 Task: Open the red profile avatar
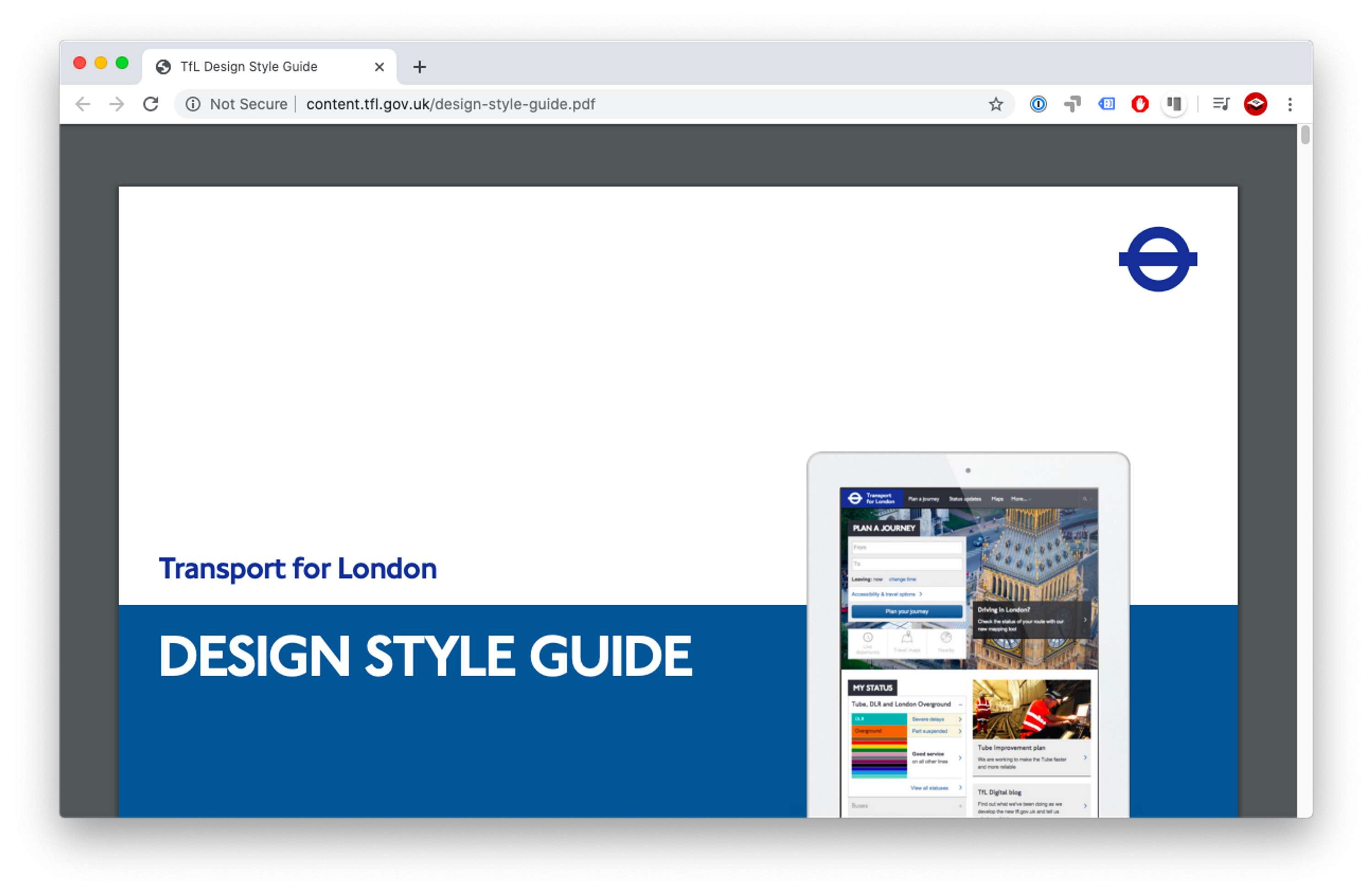point(1255,104)
